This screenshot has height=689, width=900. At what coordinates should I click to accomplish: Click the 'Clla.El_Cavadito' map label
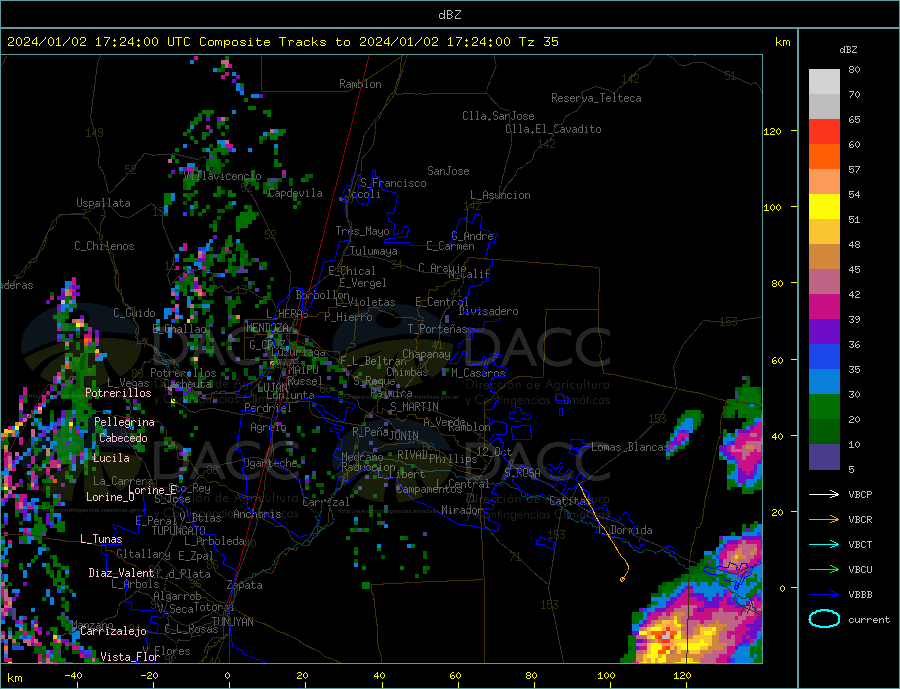click(553, 129)
